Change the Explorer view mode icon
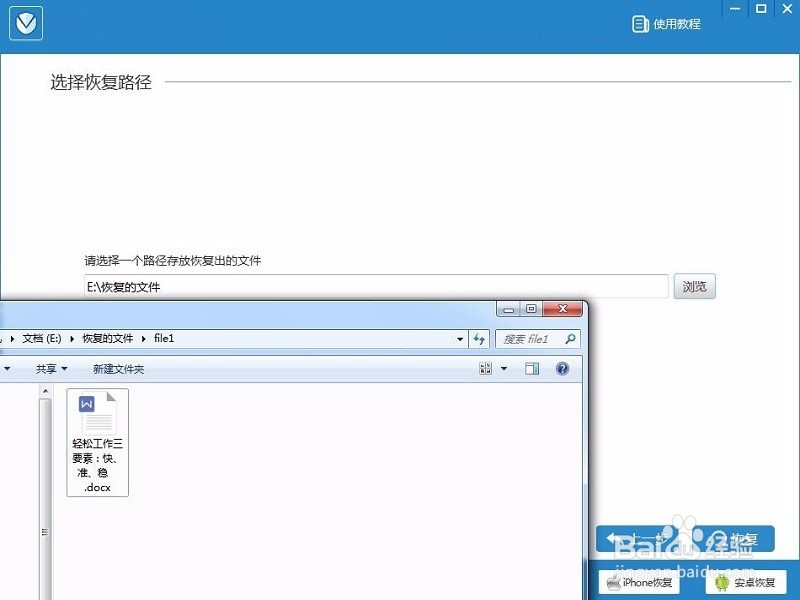This screenshot has height=600, width=800. tap(485, 368)
